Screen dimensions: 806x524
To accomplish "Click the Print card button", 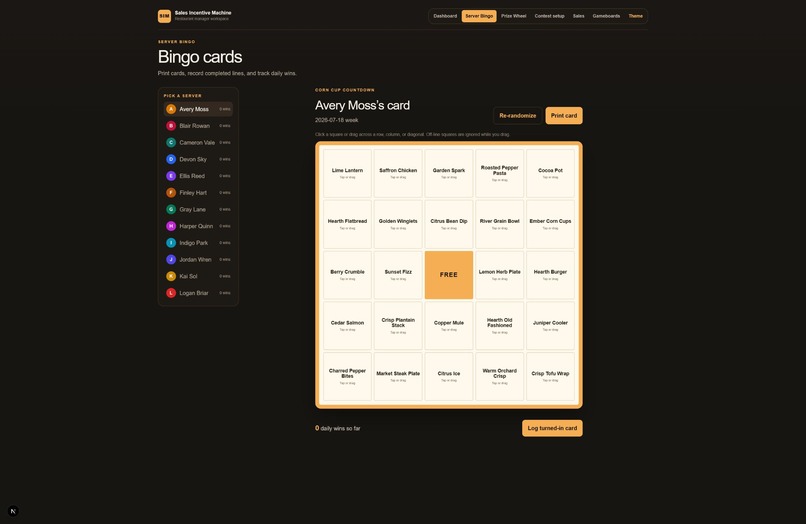I will pos(564,116).
